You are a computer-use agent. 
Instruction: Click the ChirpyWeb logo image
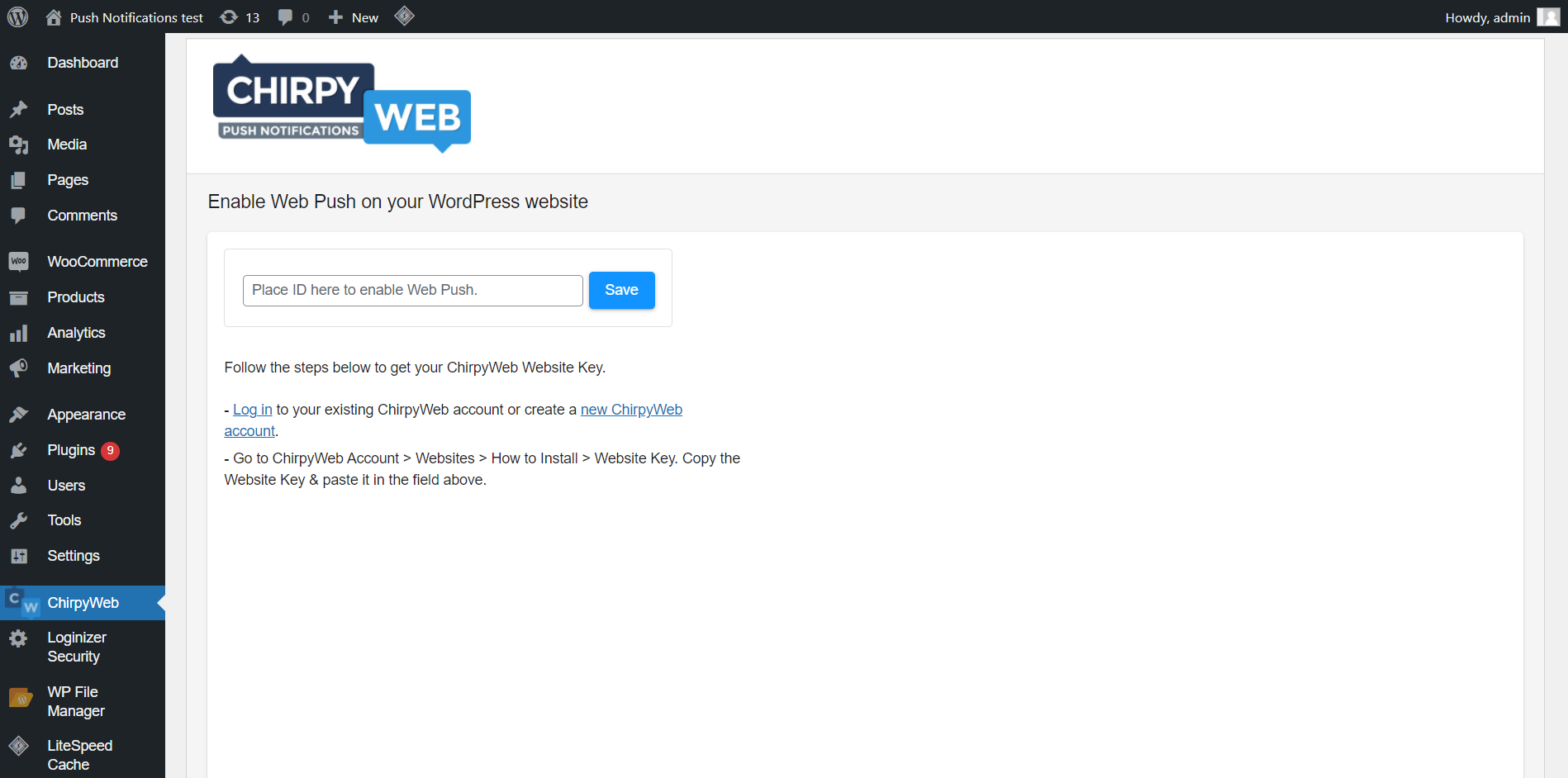pyautogui.click(x=342, y=104)
